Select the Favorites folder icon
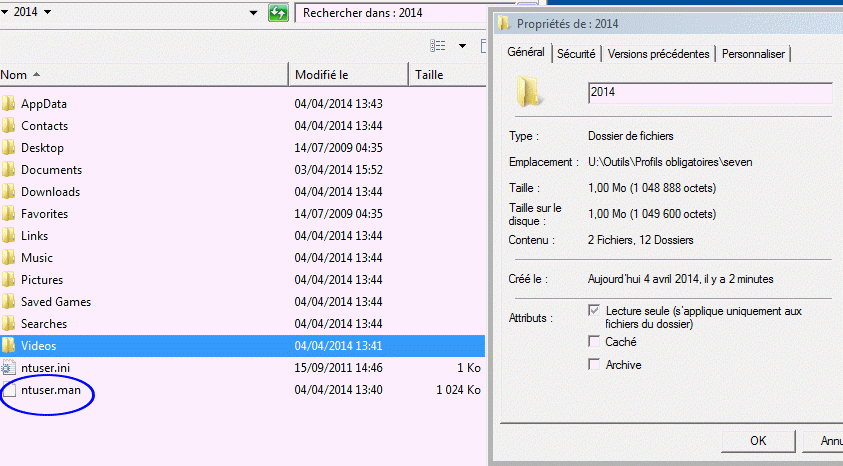Screen dimensions: 843x466 [x=8, y=213]
